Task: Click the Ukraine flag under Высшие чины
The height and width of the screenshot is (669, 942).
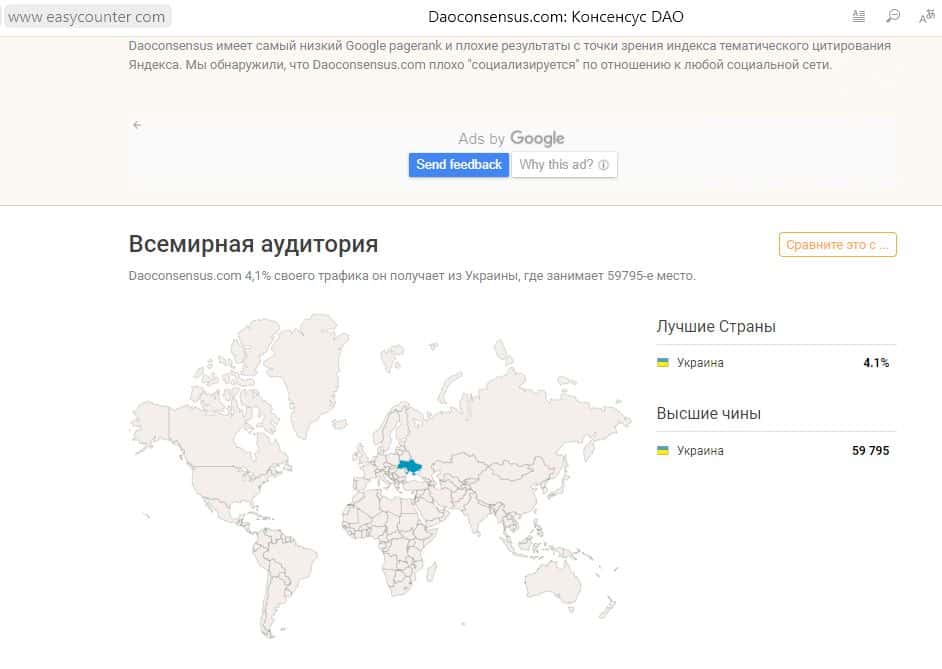Action: tap(663, 450)
